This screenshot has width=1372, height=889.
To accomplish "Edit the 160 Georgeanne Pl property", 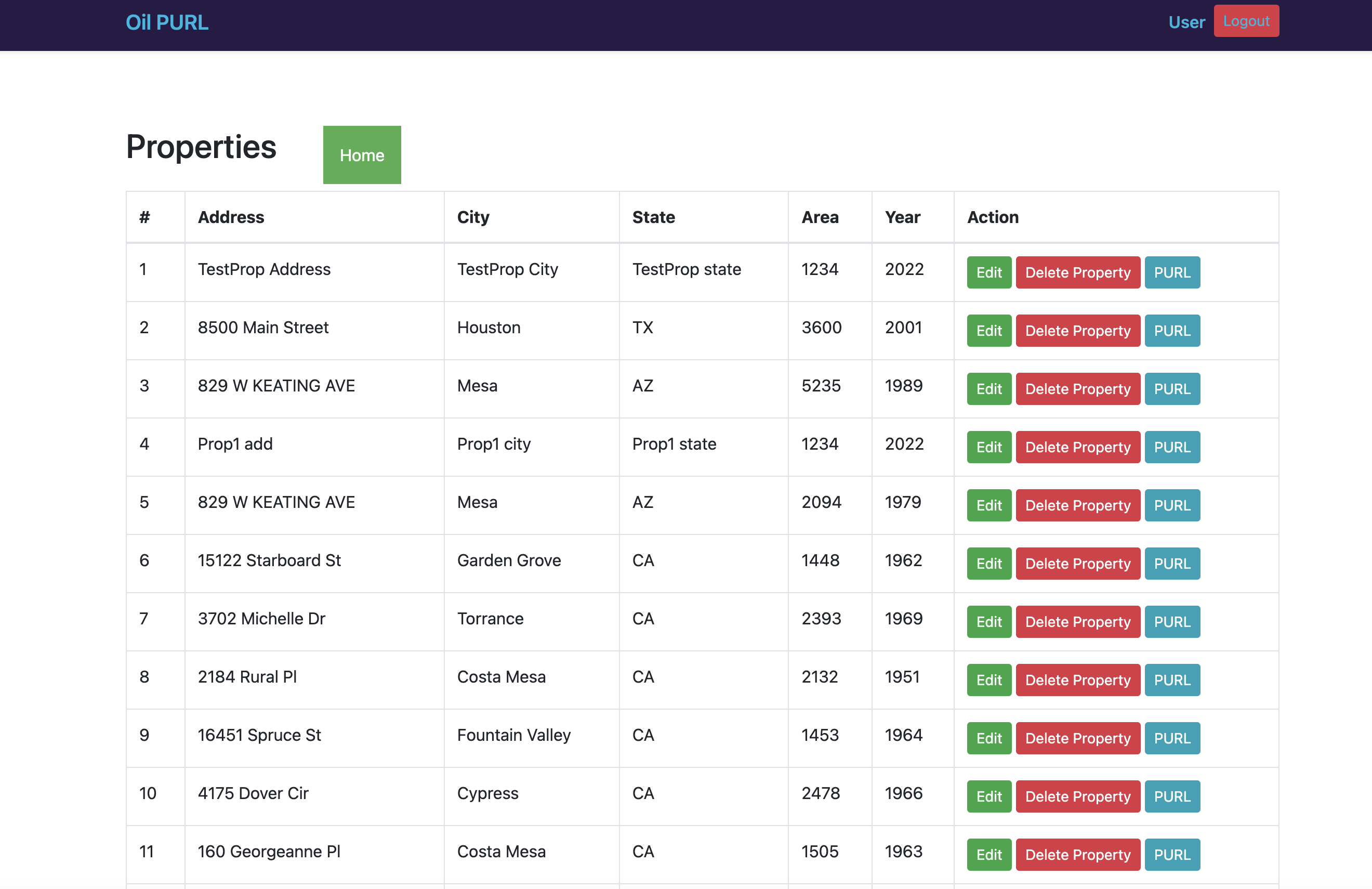I will pyautogui.click(x=989, y=855).
